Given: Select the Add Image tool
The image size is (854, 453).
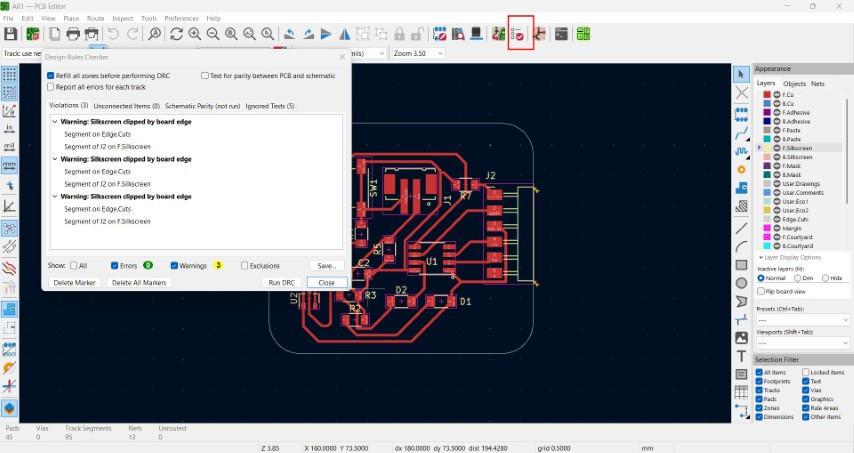Looking at the screenshot, I should click(x=741, y=338).
